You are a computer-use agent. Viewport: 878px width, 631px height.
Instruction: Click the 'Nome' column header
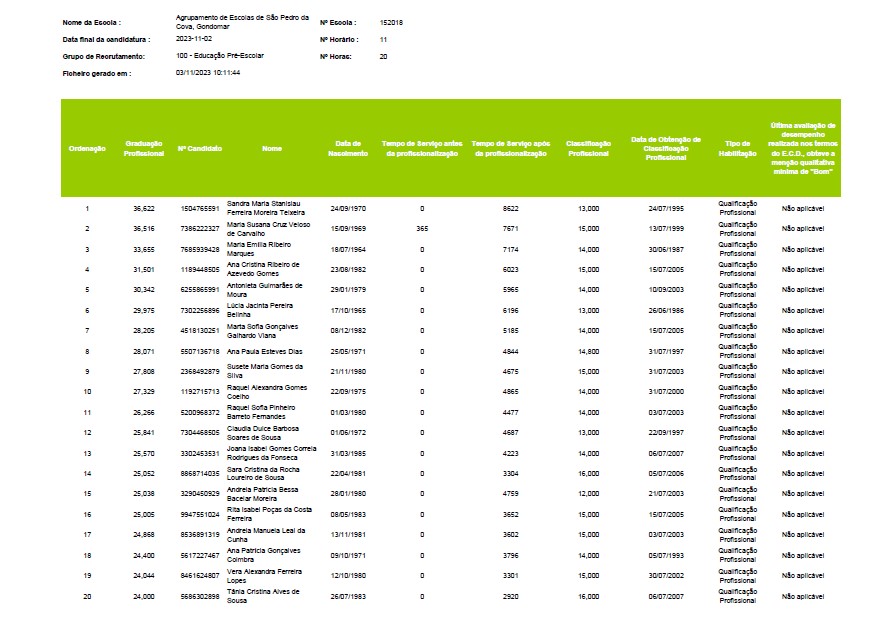[x=271, y=148]
